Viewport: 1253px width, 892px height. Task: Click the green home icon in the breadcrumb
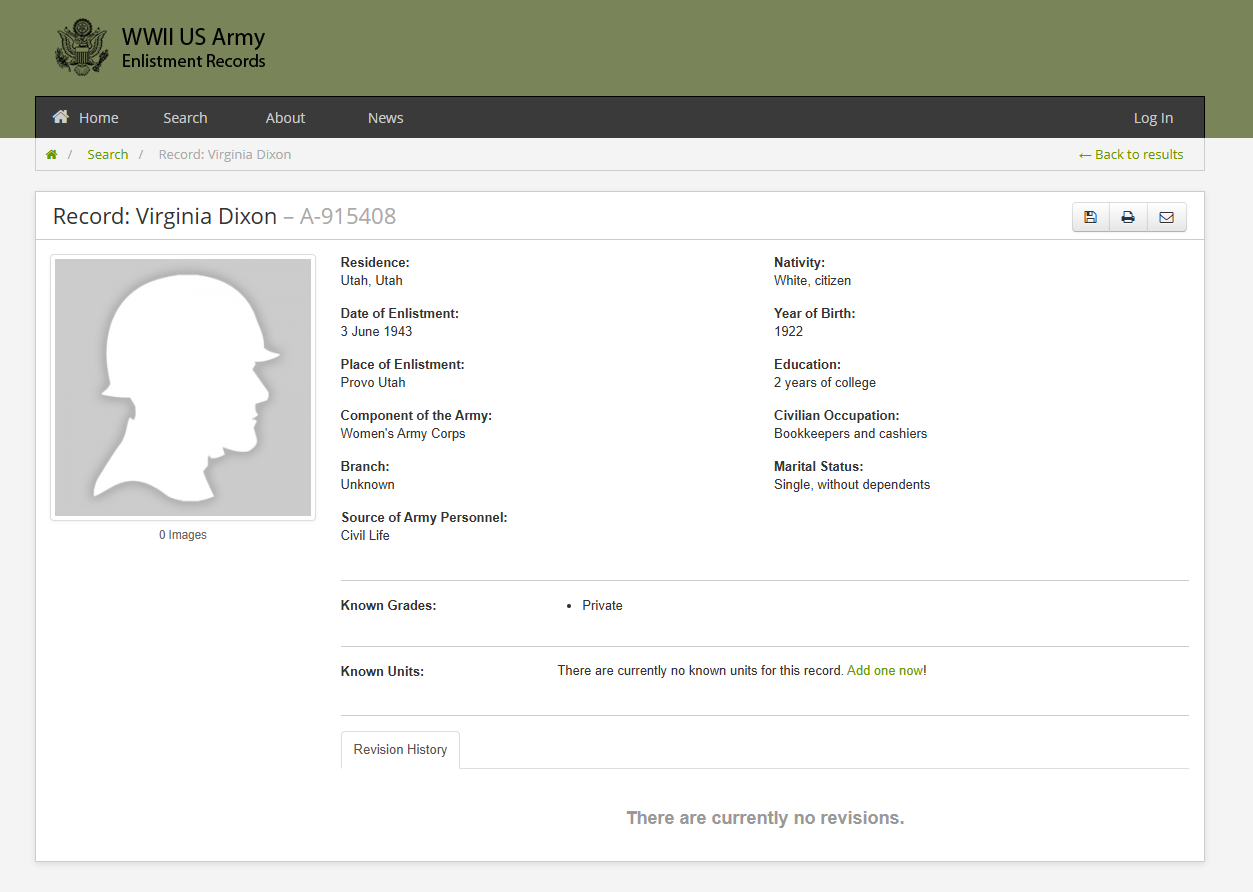[x=51, y=155]
